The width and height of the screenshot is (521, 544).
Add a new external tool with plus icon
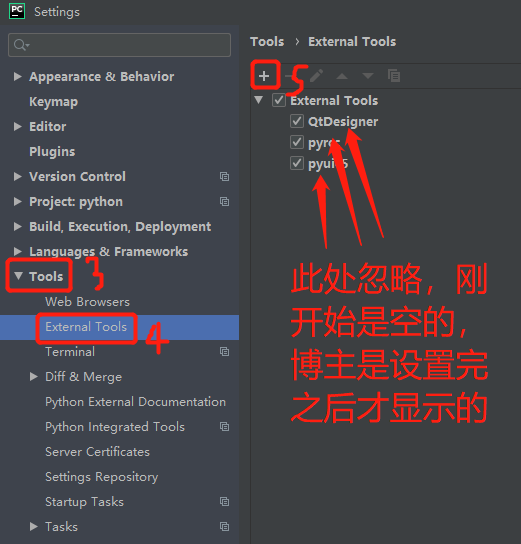point(264,76)
